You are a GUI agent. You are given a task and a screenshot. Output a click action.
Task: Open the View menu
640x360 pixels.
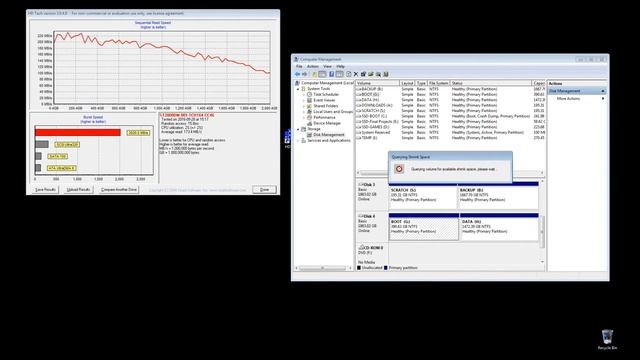tap(327, 66)
